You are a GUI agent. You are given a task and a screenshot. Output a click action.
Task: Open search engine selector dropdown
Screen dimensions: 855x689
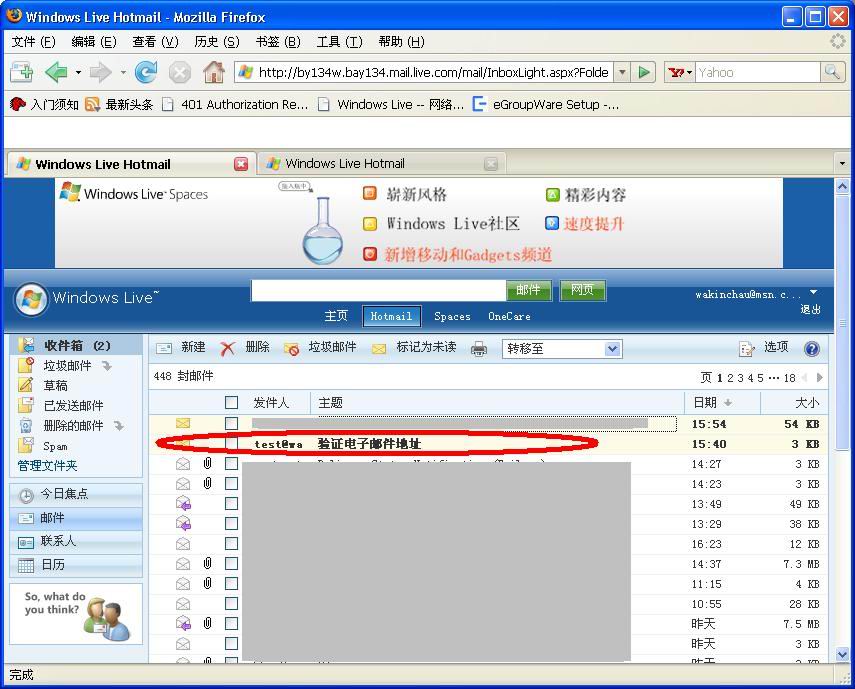pos(679,72)
